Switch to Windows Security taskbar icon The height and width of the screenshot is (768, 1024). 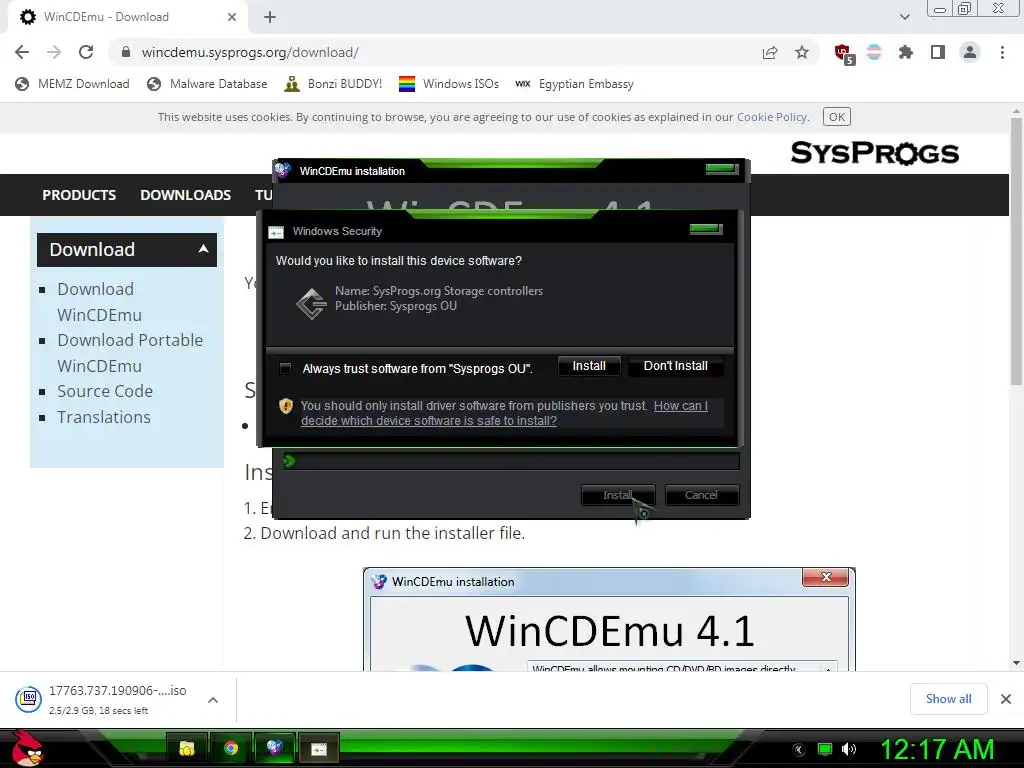click(319, 748)
